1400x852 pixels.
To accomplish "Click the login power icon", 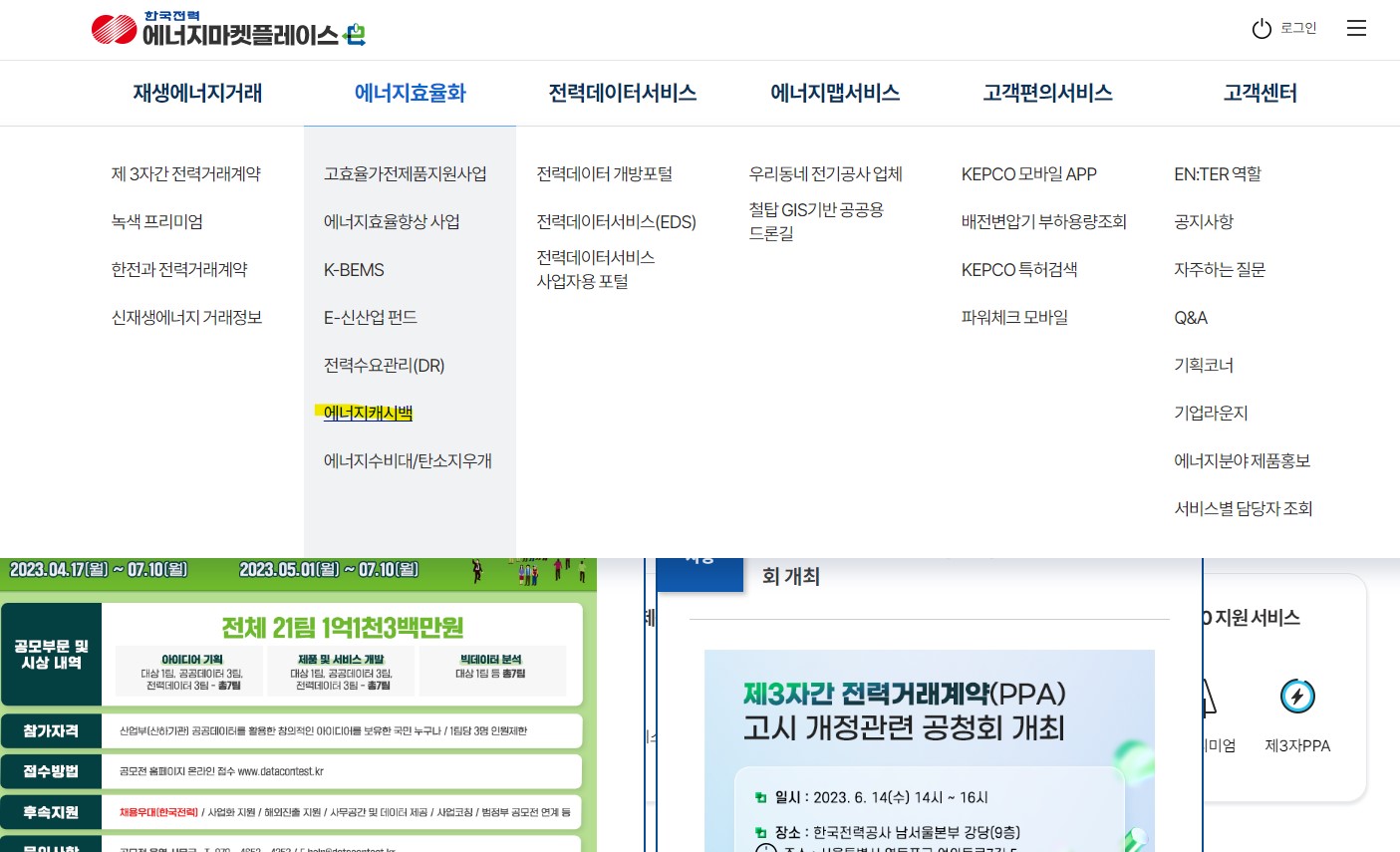I will [1261, 29].
